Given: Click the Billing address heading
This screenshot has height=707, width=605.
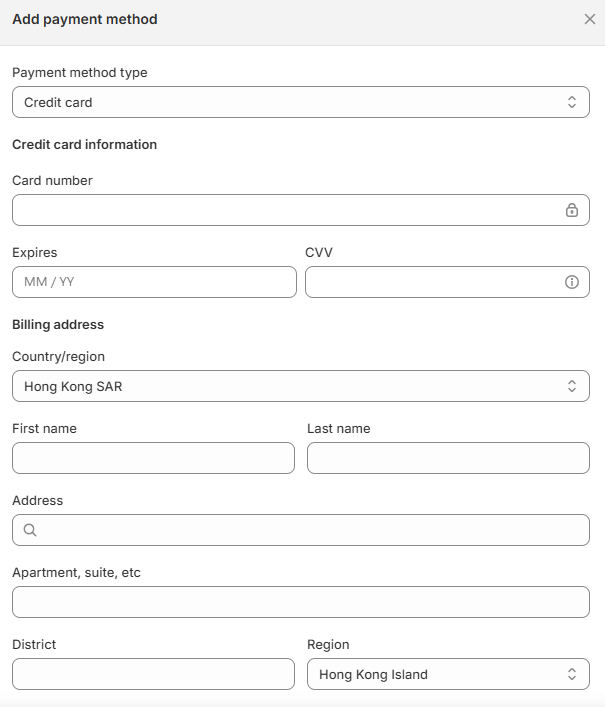Looking at the screenshot, I should [58, 324].
